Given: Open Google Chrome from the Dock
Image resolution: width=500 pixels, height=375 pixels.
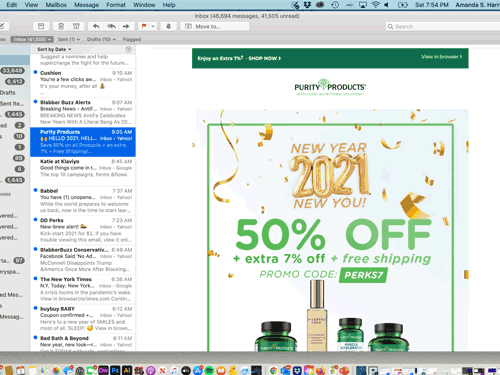Looking at the screenshot, I should point(274,370).
